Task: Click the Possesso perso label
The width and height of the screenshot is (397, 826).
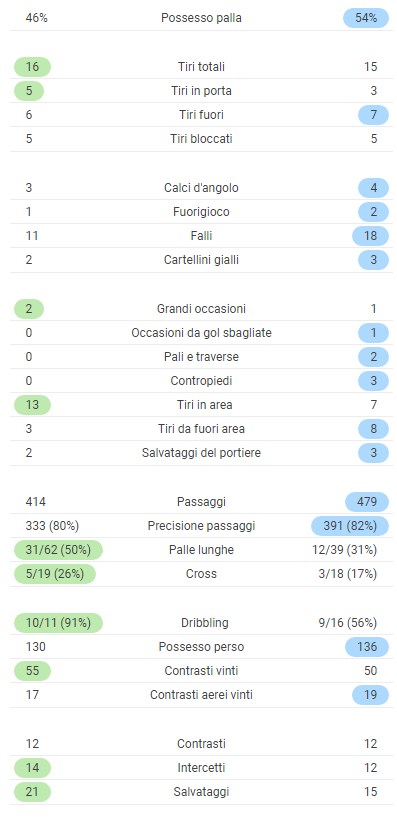Action: pos(201,647)
